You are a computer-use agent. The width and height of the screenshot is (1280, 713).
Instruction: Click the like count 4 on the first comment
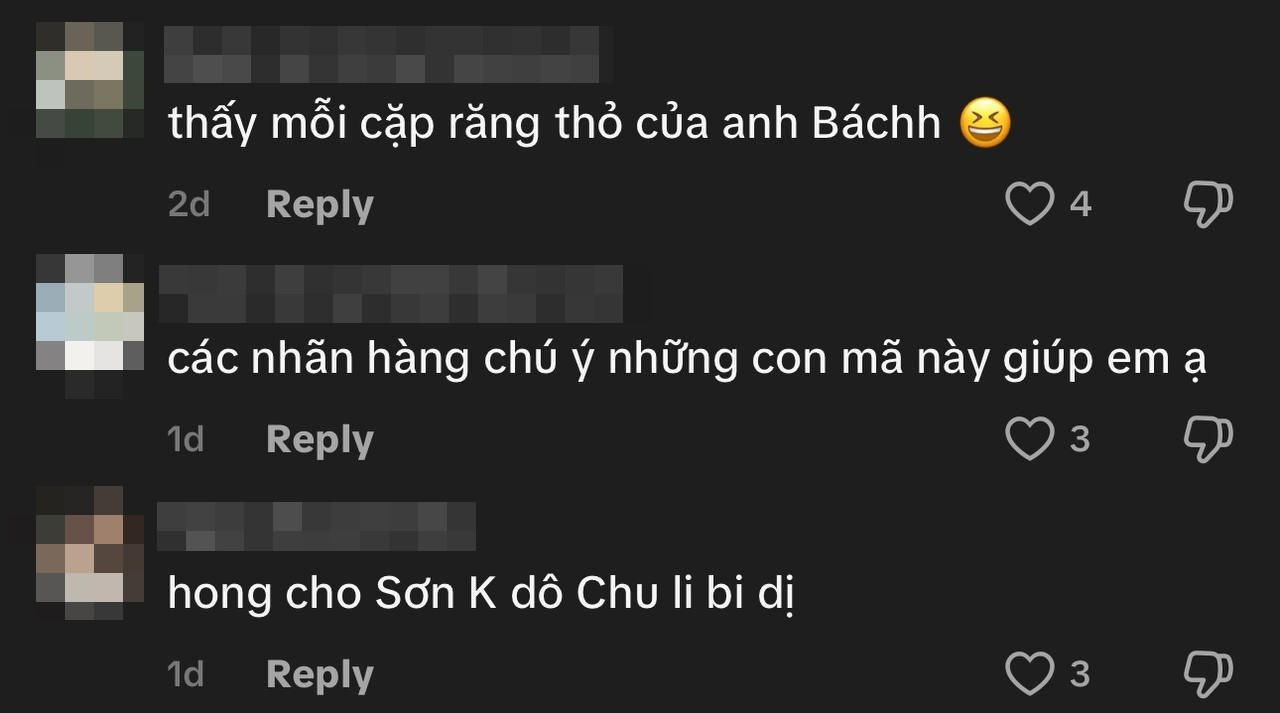[1080, 204]
